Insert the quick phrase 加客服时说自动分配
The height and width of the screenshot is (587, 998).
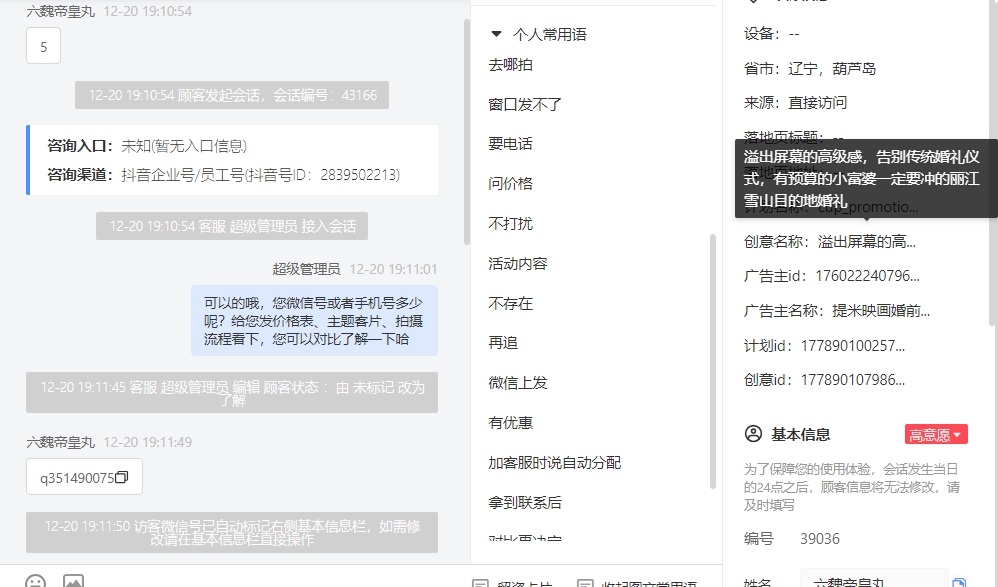[x=554, y=463]
